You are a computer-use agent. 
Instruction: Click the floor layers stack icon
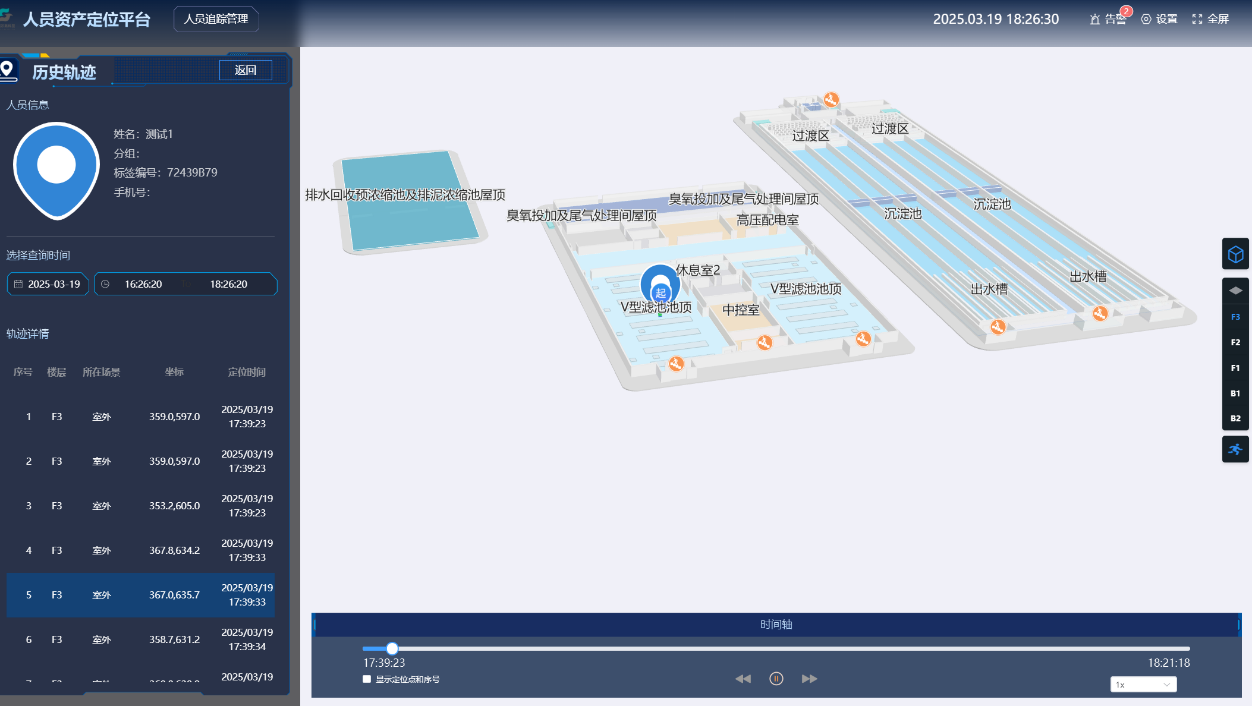(x=1236, y=290)
